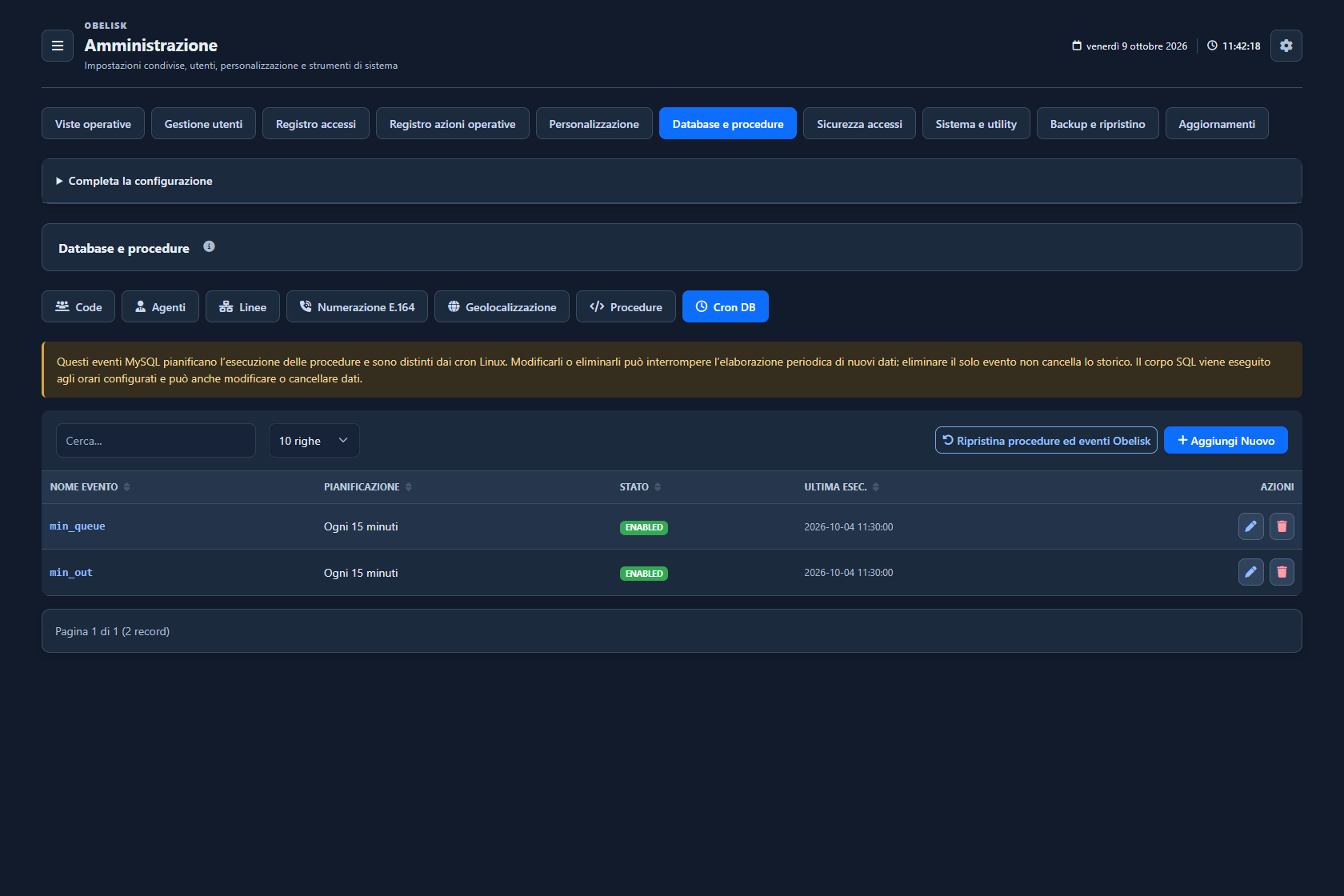The width and height of the screenshot is (1344, 896).
Task: Select Database e procedure tab
Action: click(x=728, y=123)
